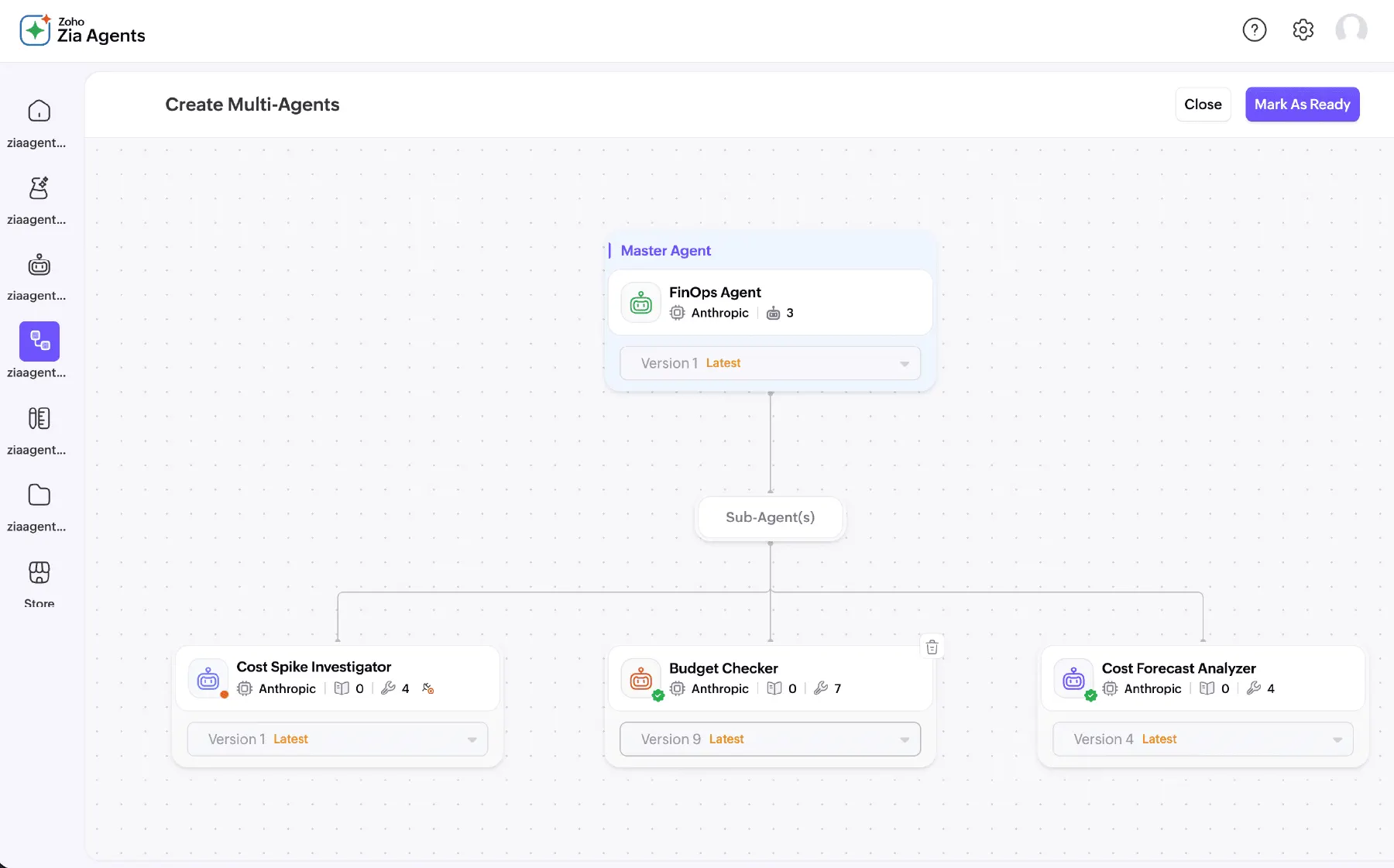
Task: Click Anthropic label on Cost Spike Investigator
Action: click(287, 688)
